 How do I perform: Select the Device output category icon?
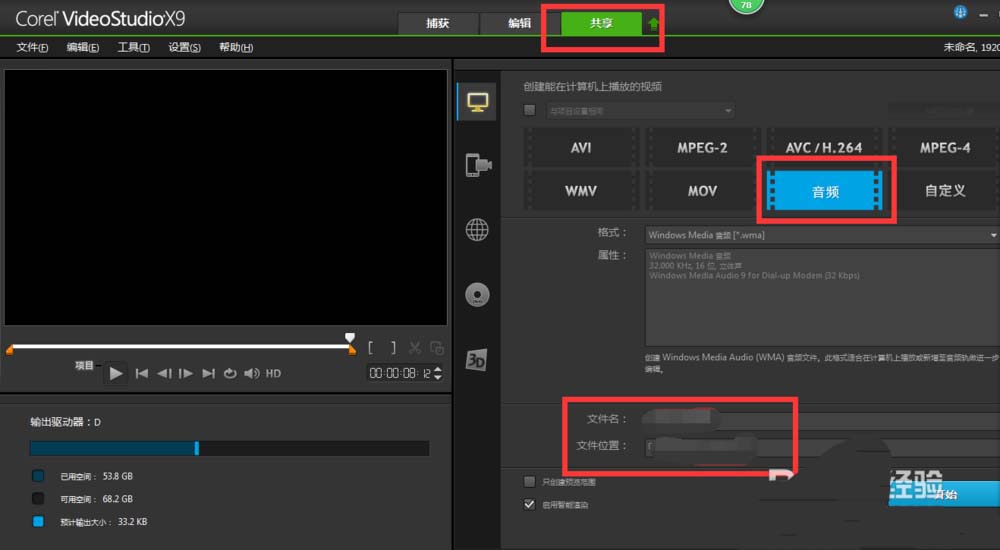pos(478,165)
